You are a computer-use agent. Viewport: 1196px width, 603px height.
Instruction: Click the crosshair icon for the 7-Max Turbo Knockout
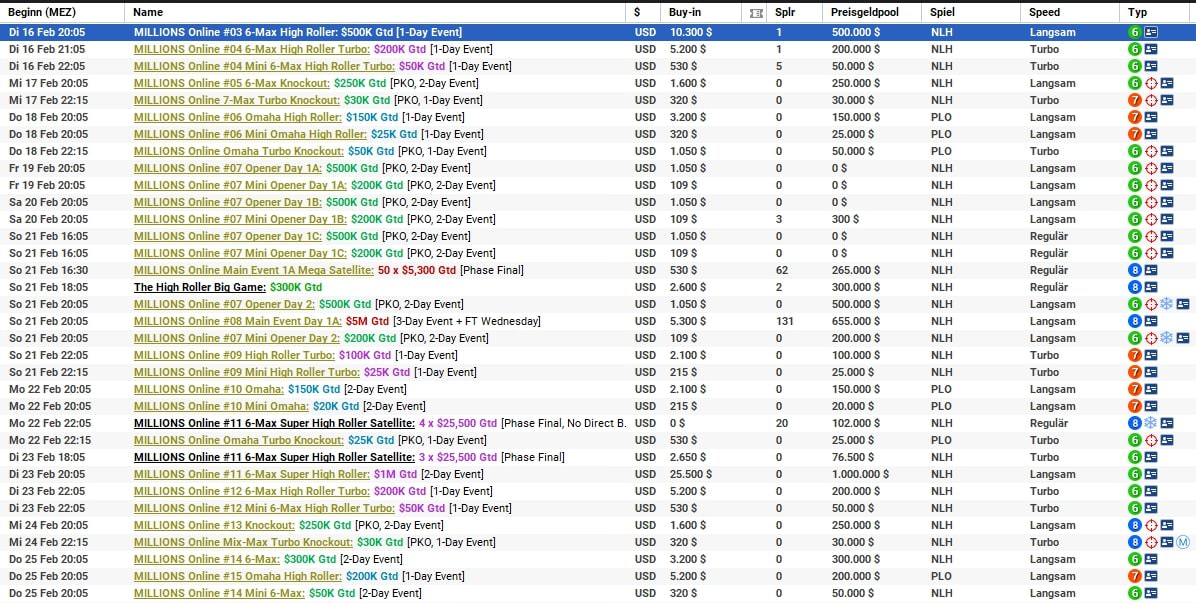point(1151,100)
